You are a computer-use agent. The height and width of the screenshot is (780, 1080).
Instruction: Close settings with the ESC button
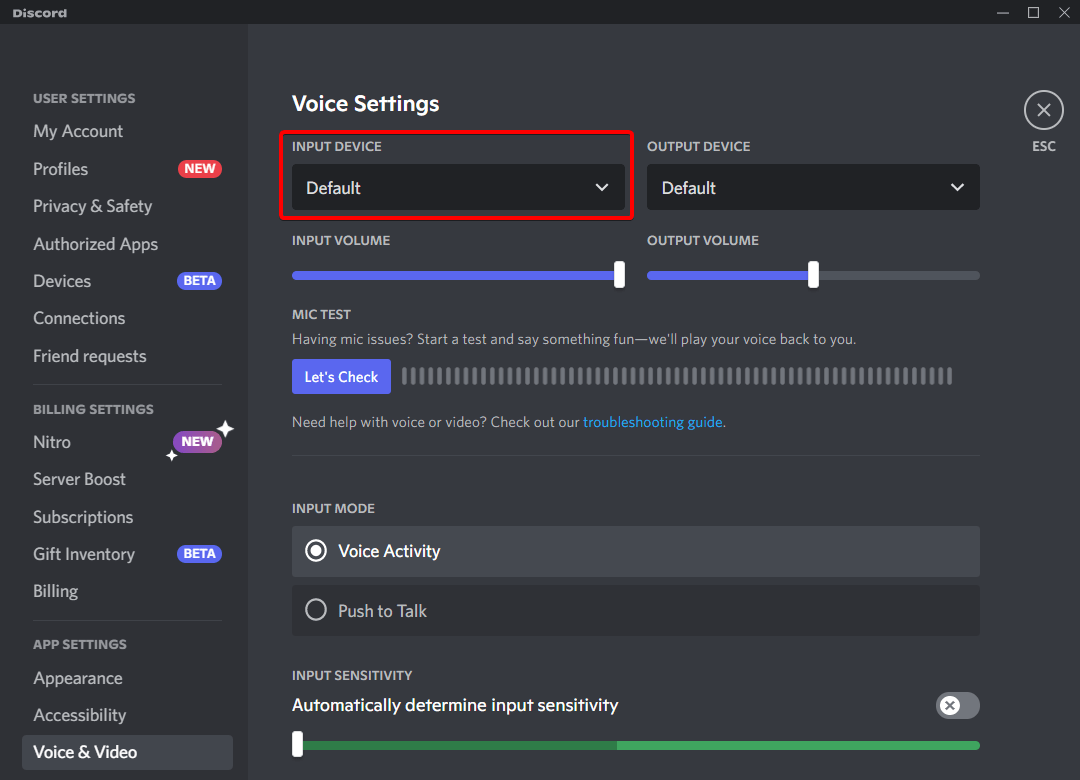1043,110
